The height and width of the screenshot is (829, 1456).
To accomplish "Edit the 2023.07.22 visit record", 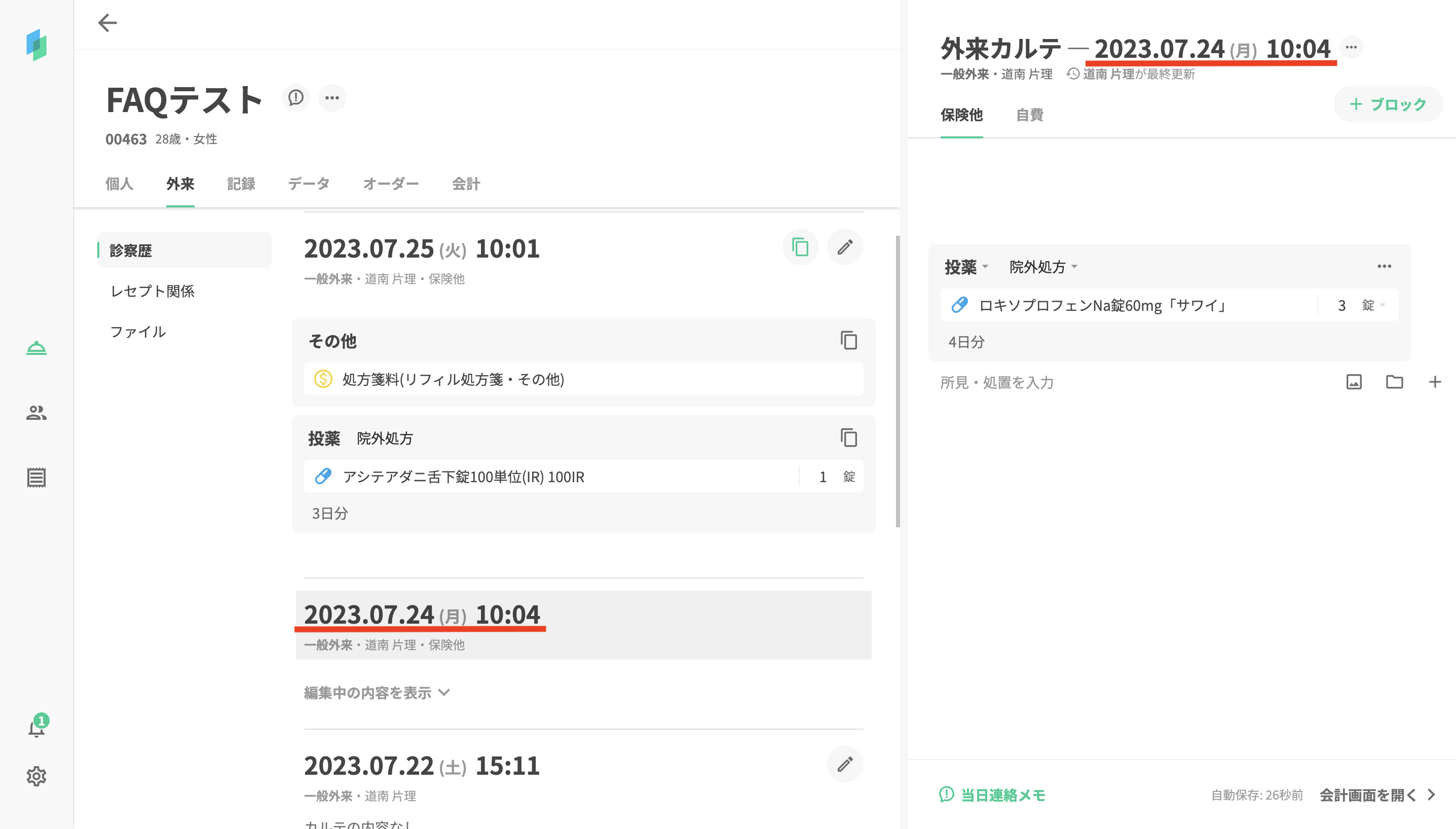I will pos(845,764).
